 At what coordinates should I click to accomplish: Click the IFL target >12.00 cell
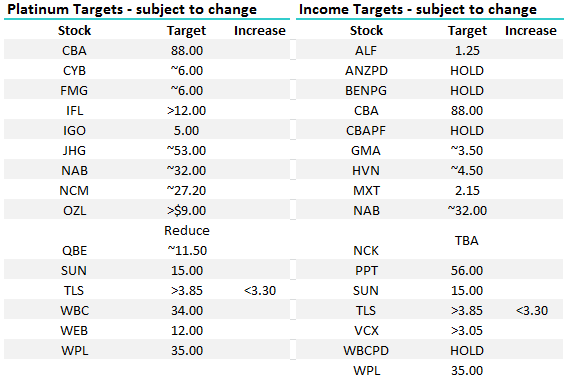click(x=186, y=110)
